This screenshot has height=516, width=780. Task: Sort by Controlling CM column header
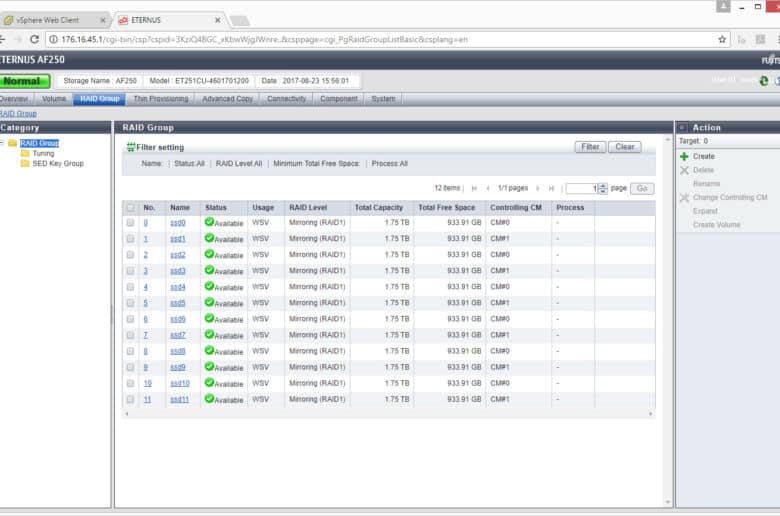click(515, 207)
